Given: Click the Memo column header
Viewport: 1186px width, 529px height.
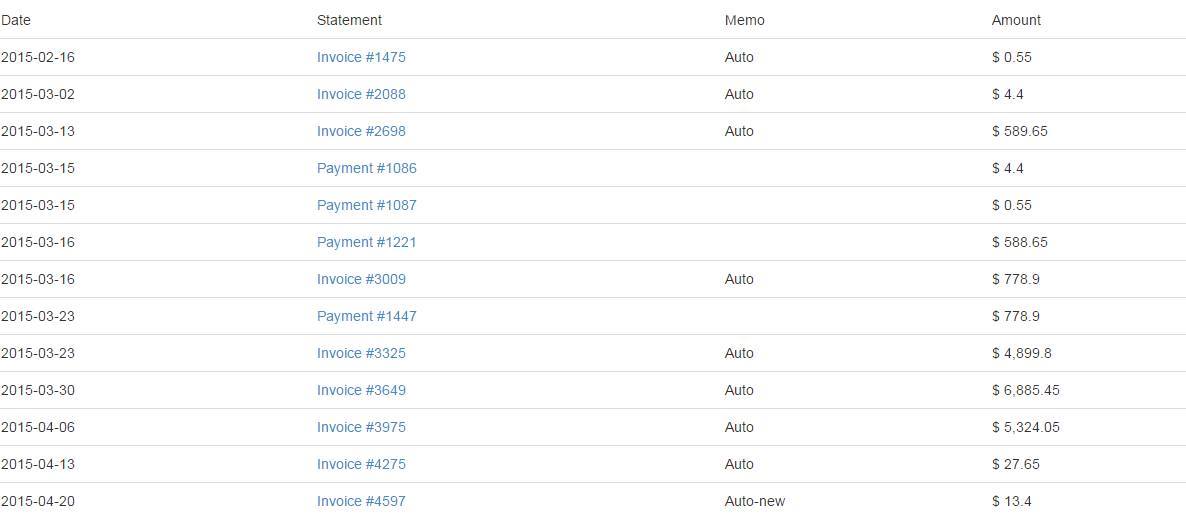Looking at the screenshot, I should [x=744, y=20].
